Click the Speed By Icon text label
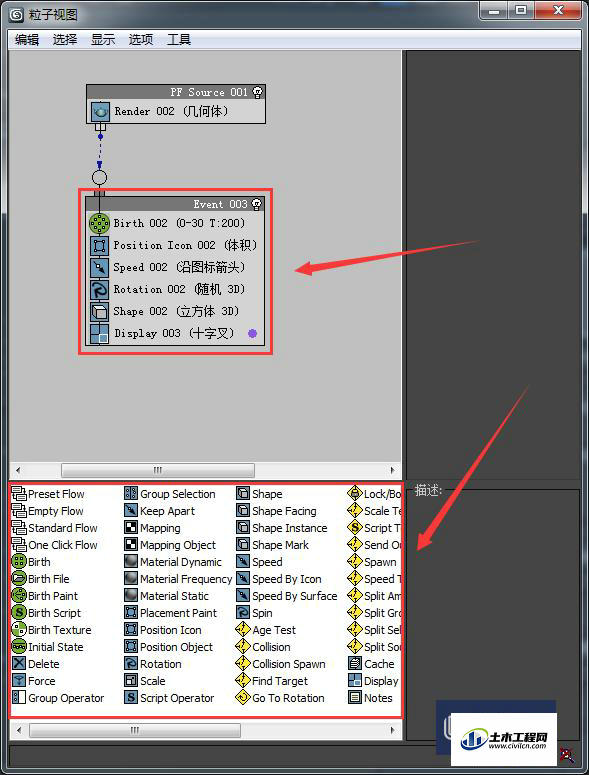 (x=287, y=579)
